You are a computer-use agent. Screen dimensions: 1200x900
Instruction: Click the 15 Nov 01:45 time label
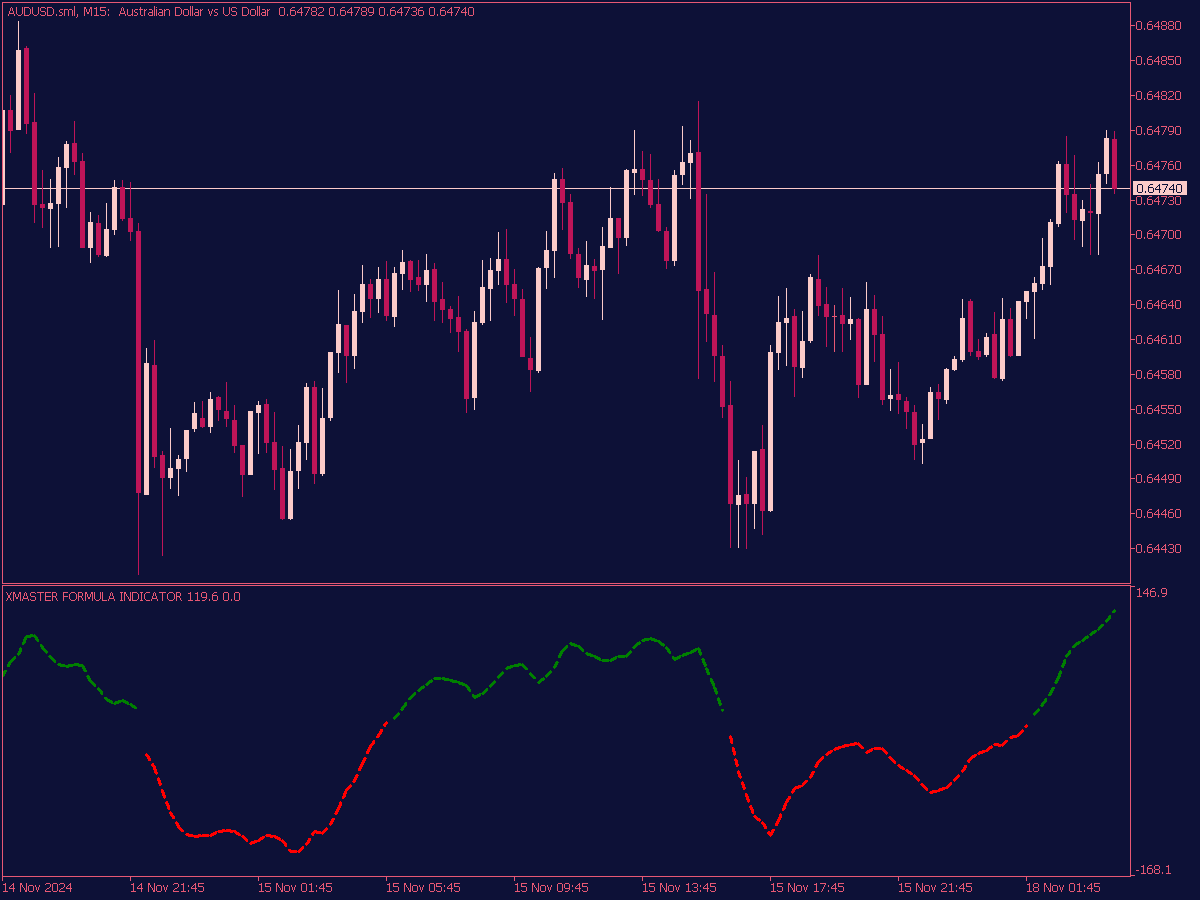(295, 888)
